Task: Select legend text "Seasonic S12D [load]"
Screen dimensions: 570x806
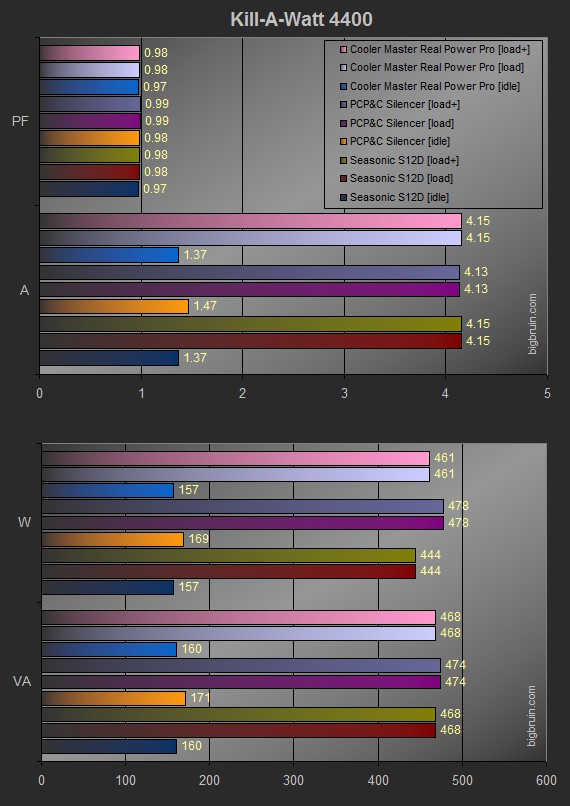Action: click(x=401, y=179)
